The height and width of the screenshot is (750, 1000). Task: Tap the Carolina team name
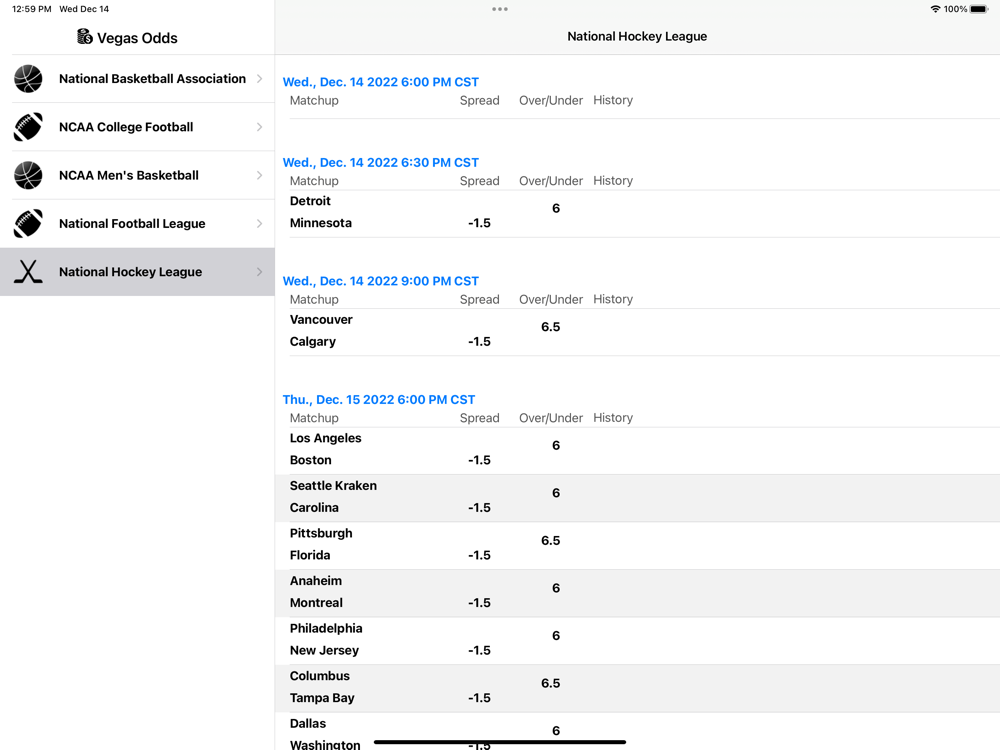tap(314, 508)
